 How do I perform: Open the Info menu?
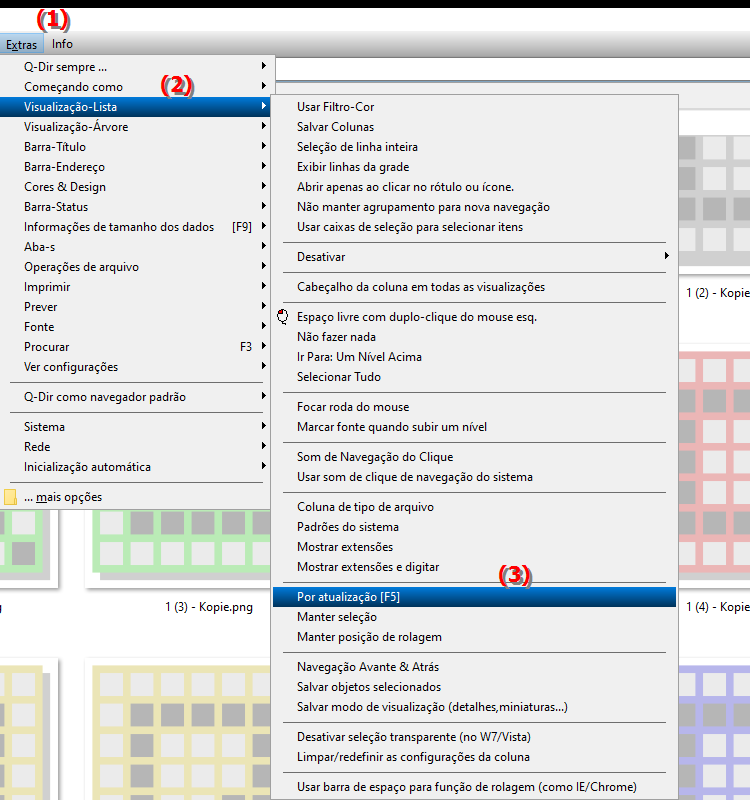point(62,44)
